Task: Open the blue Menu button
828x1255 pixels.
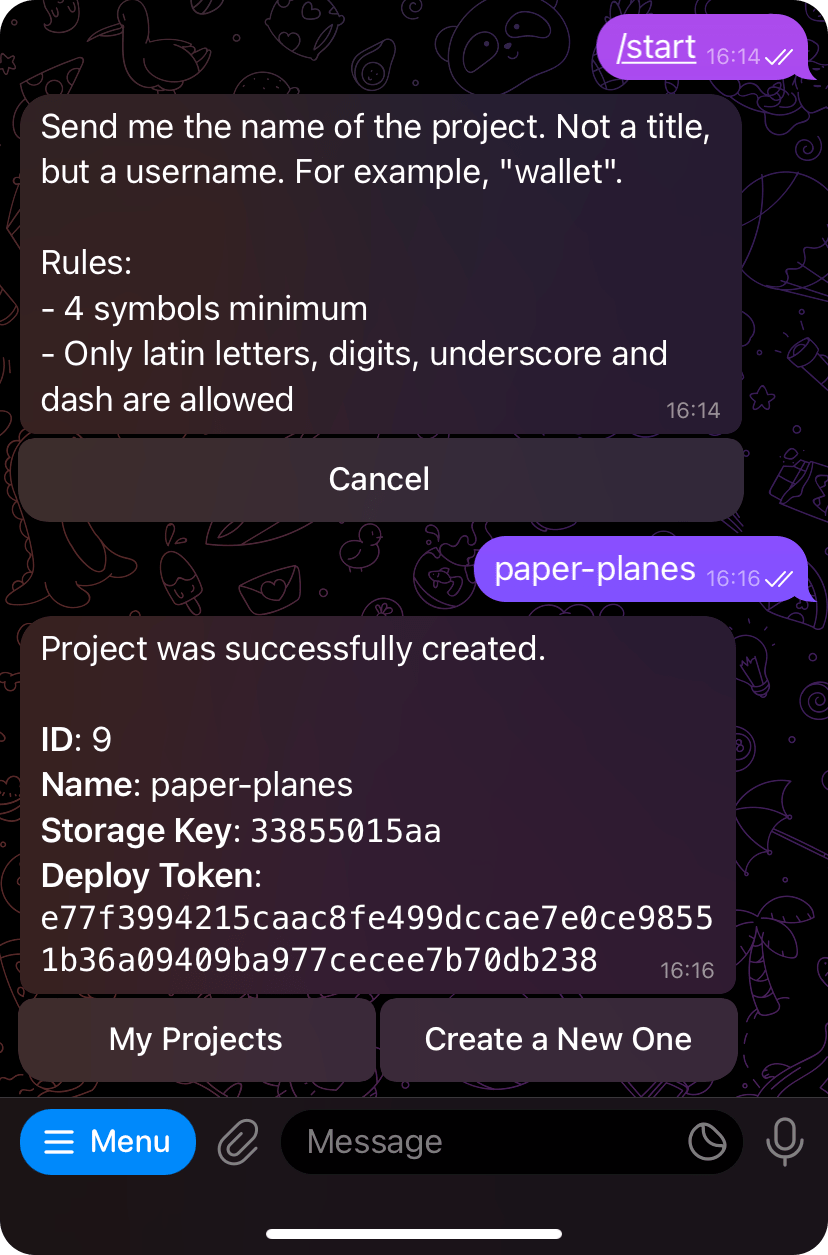Action: tap(108, 1142)
